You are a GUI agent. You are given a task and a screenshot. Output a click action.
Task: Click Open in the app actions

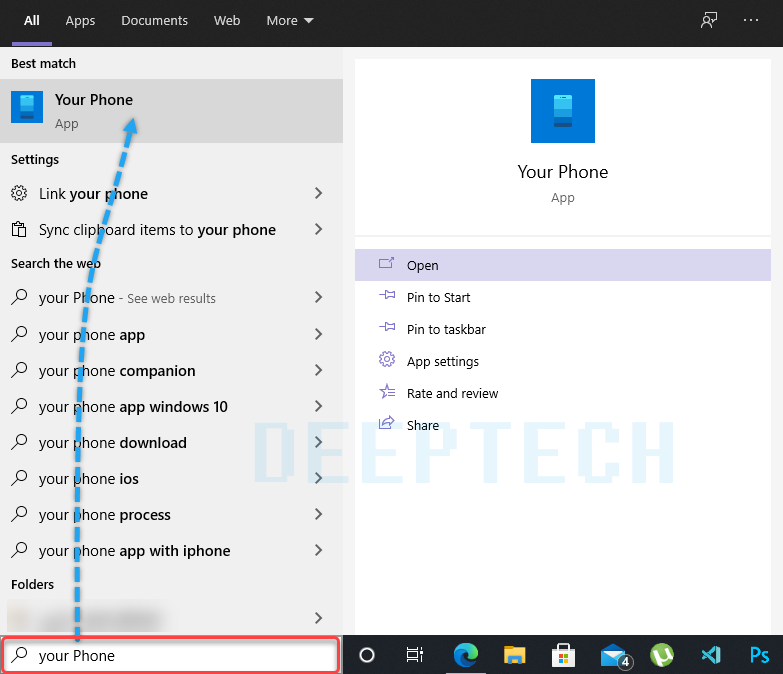click(x=563, y=265)
